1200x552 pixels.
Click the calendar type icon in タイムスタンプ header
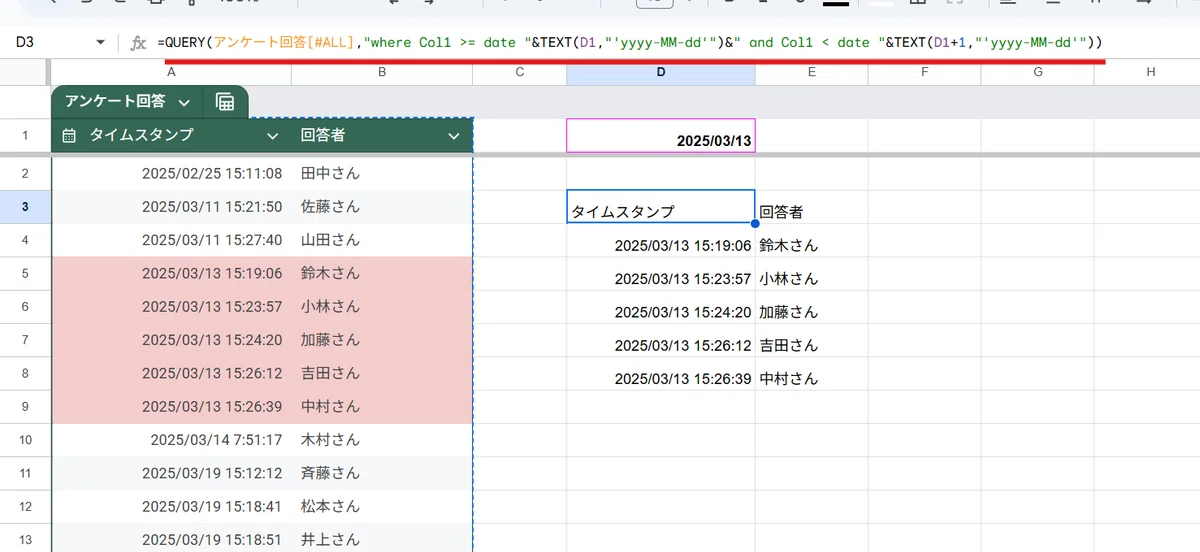[69, 136]
